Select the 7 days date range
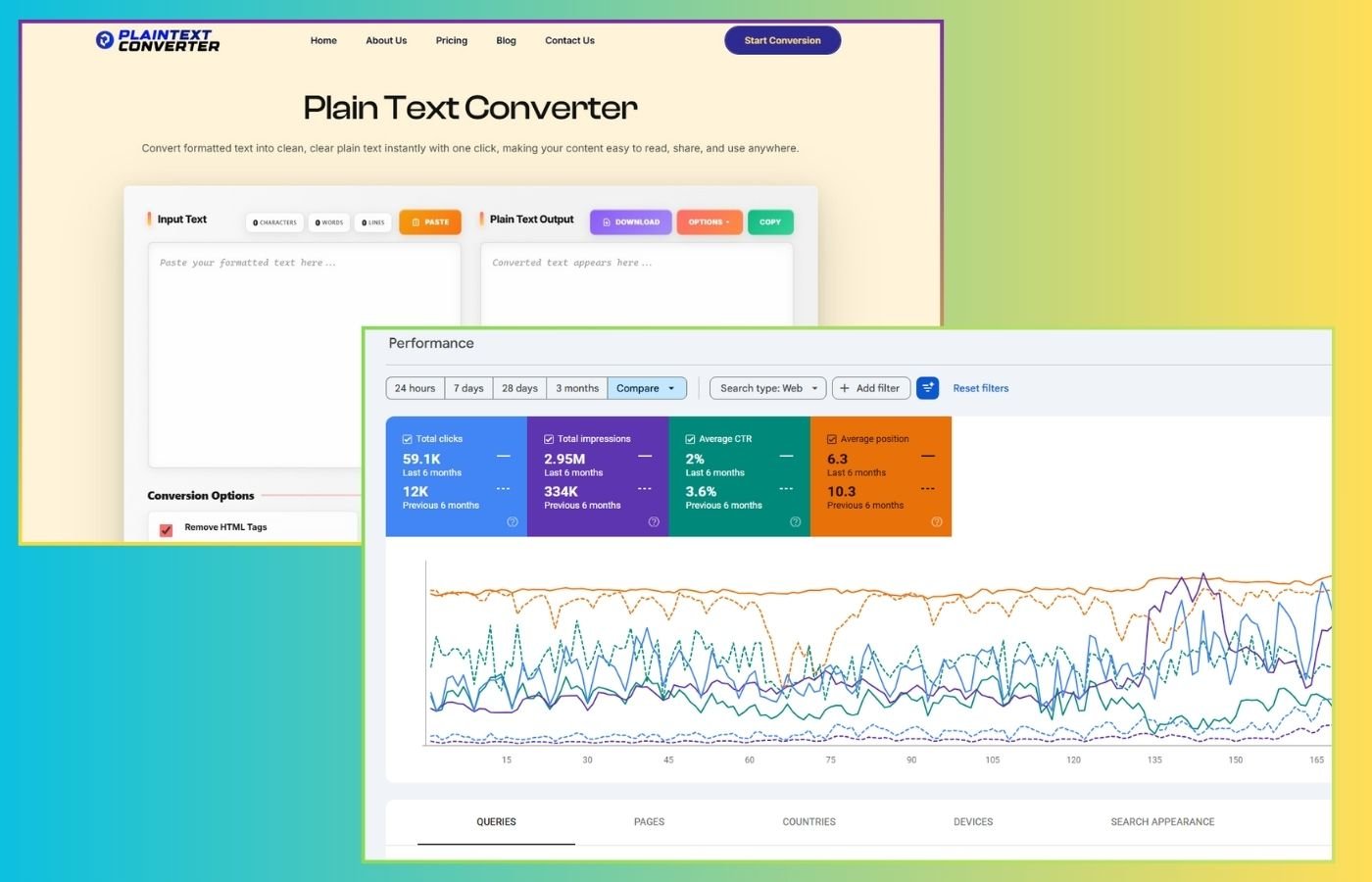This screenshot has width=1372, height=882. coord(468,388)
